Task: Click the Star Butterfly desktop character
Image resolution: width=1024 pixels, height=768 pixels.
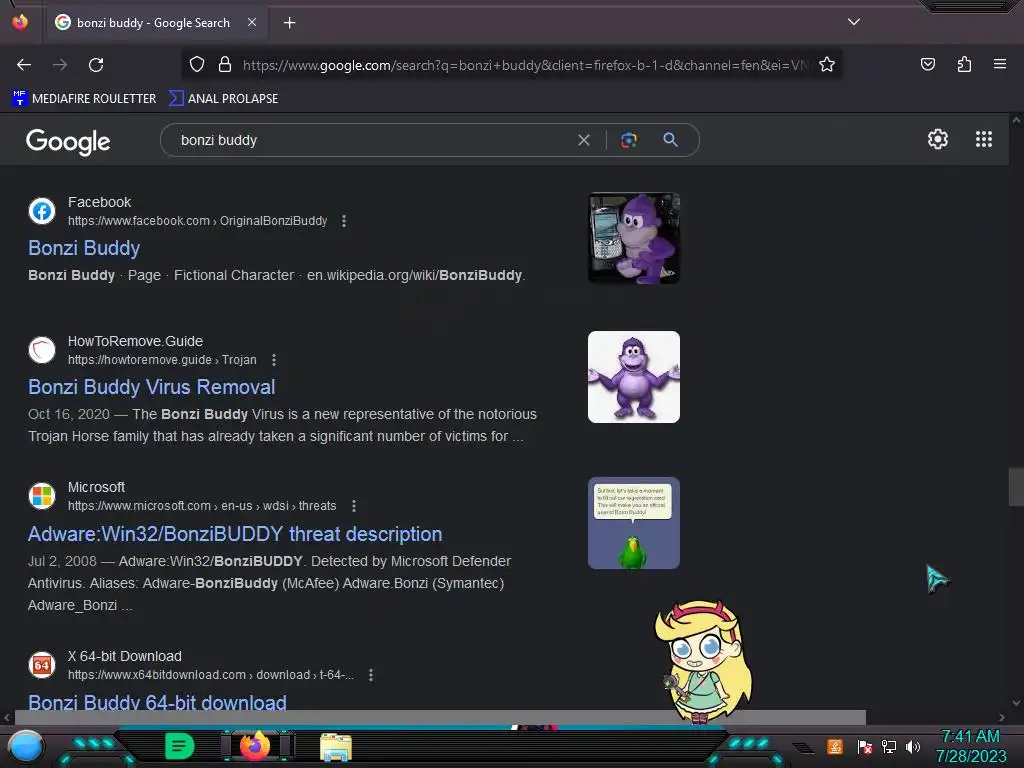Action: pos(703,662)
